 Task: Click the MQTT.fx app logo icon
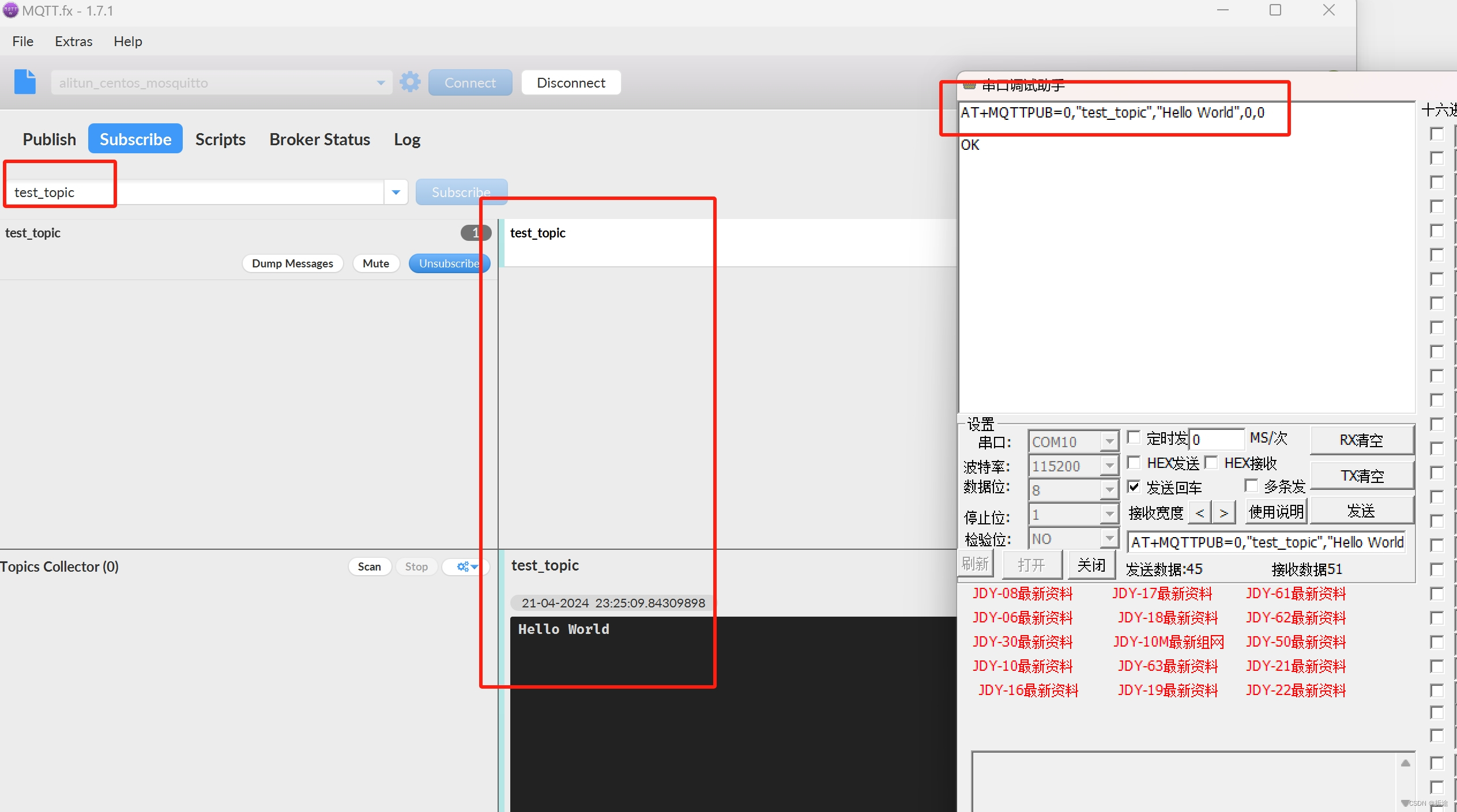click(x=10, y=10)
